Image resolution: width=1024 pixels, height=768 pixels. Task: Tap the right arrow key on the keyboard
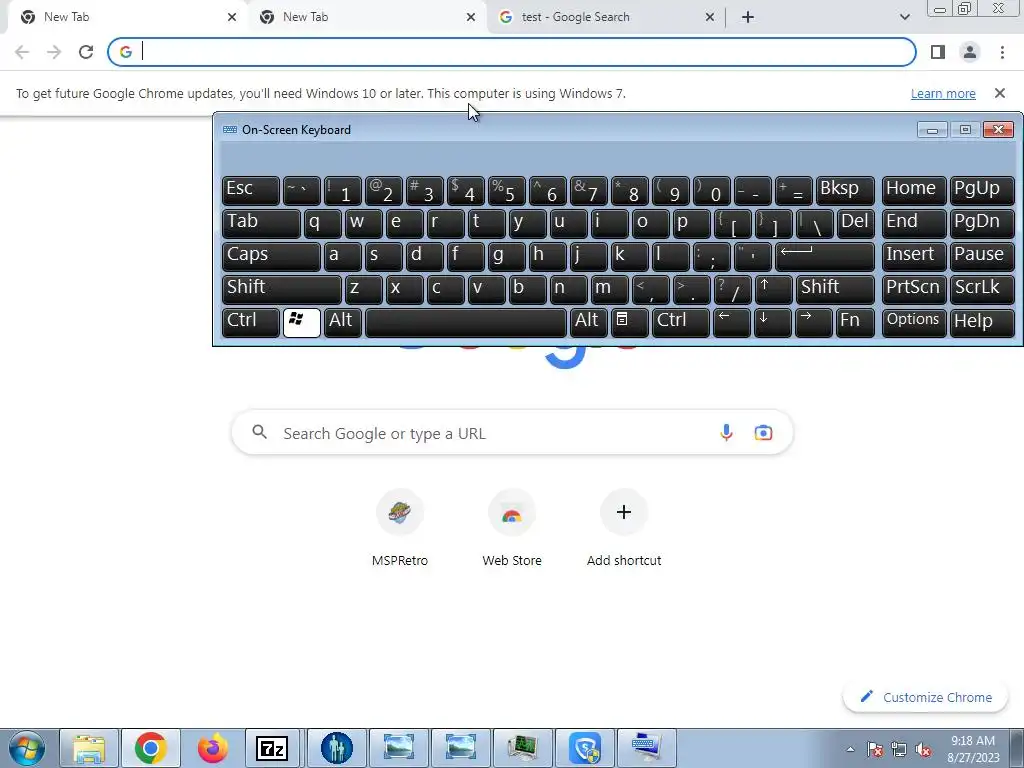point(814,323)
